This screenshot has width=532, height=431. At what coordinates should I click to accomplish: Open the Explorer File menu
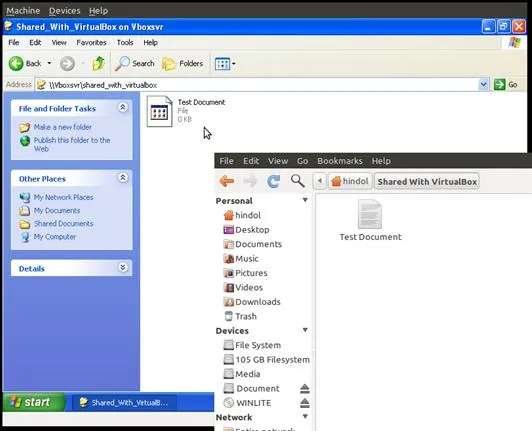pos(14,42)
